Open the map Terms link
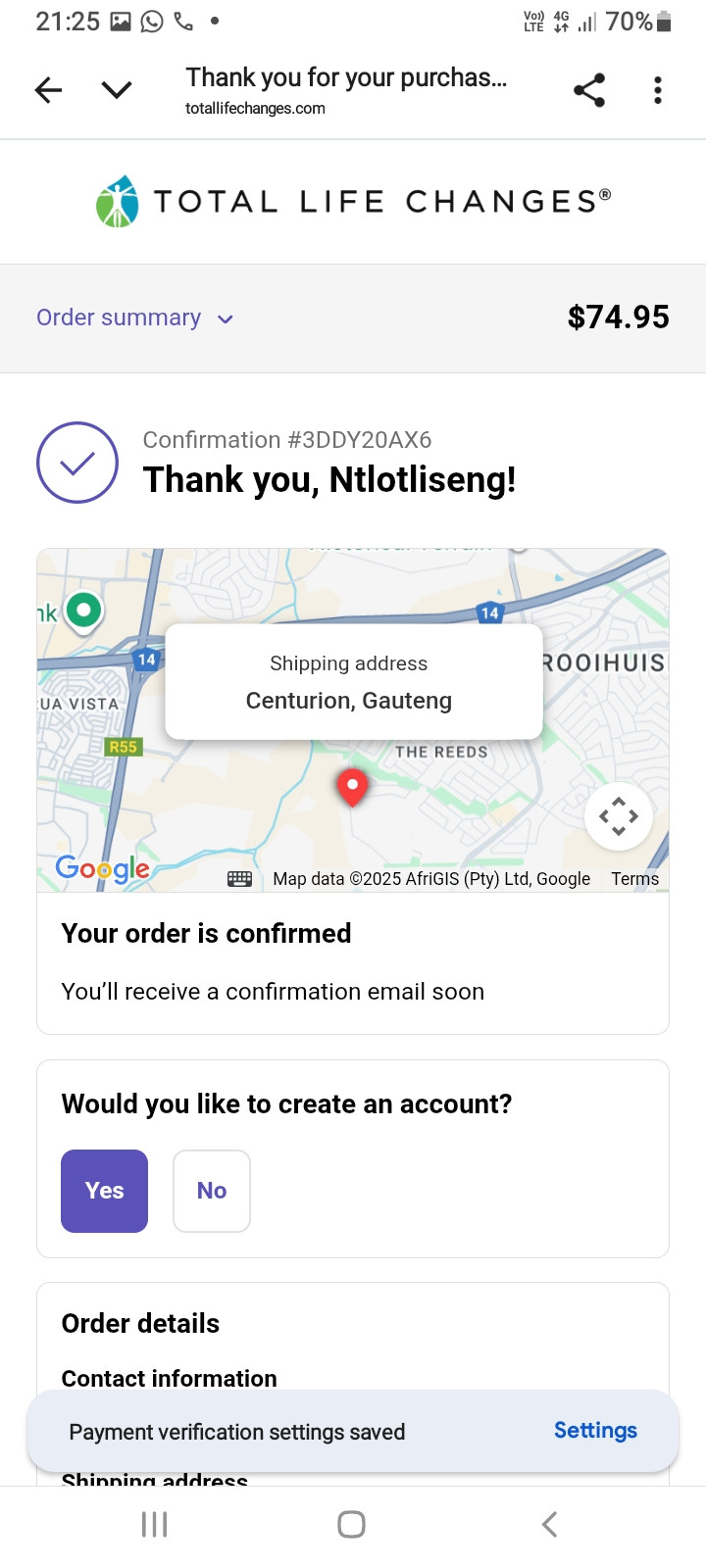Viewport: 706px width, 1568px height. pos(634,879)
